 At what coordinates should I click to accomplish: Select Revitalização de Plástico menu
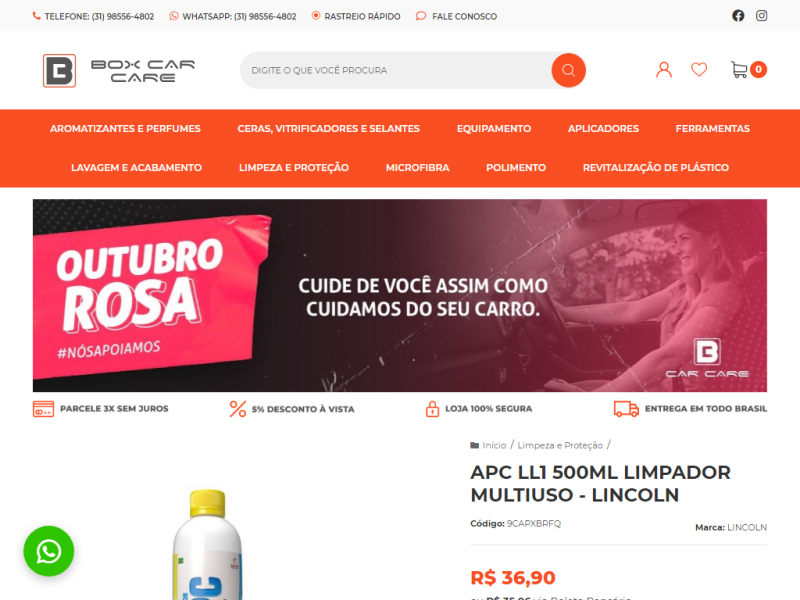[656, 168]
